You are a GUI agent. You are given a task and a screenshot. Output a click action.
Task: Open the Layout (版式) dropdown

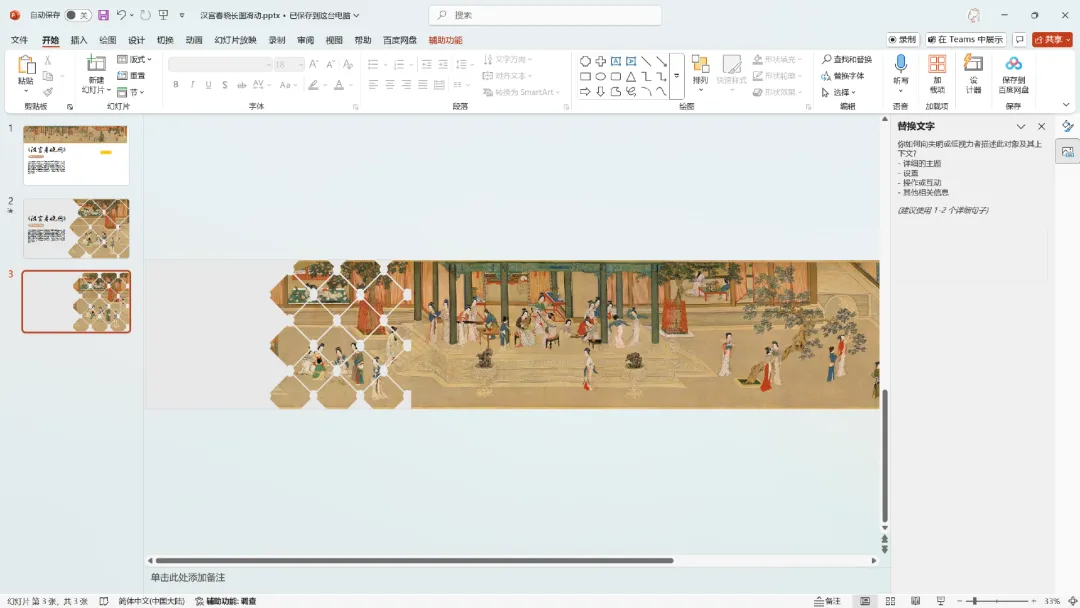pos(134,60)
